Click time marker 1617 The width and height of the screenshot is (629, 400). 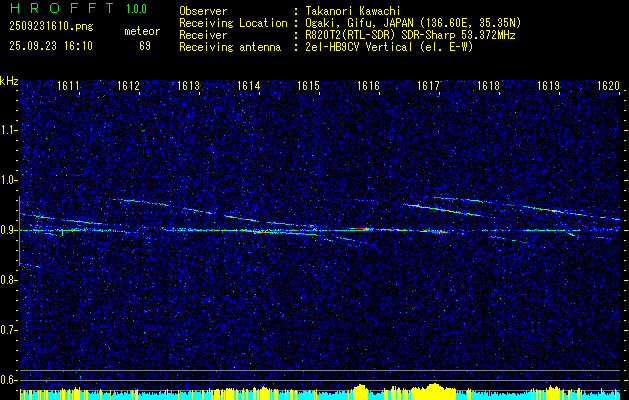[x=428, y=86]
